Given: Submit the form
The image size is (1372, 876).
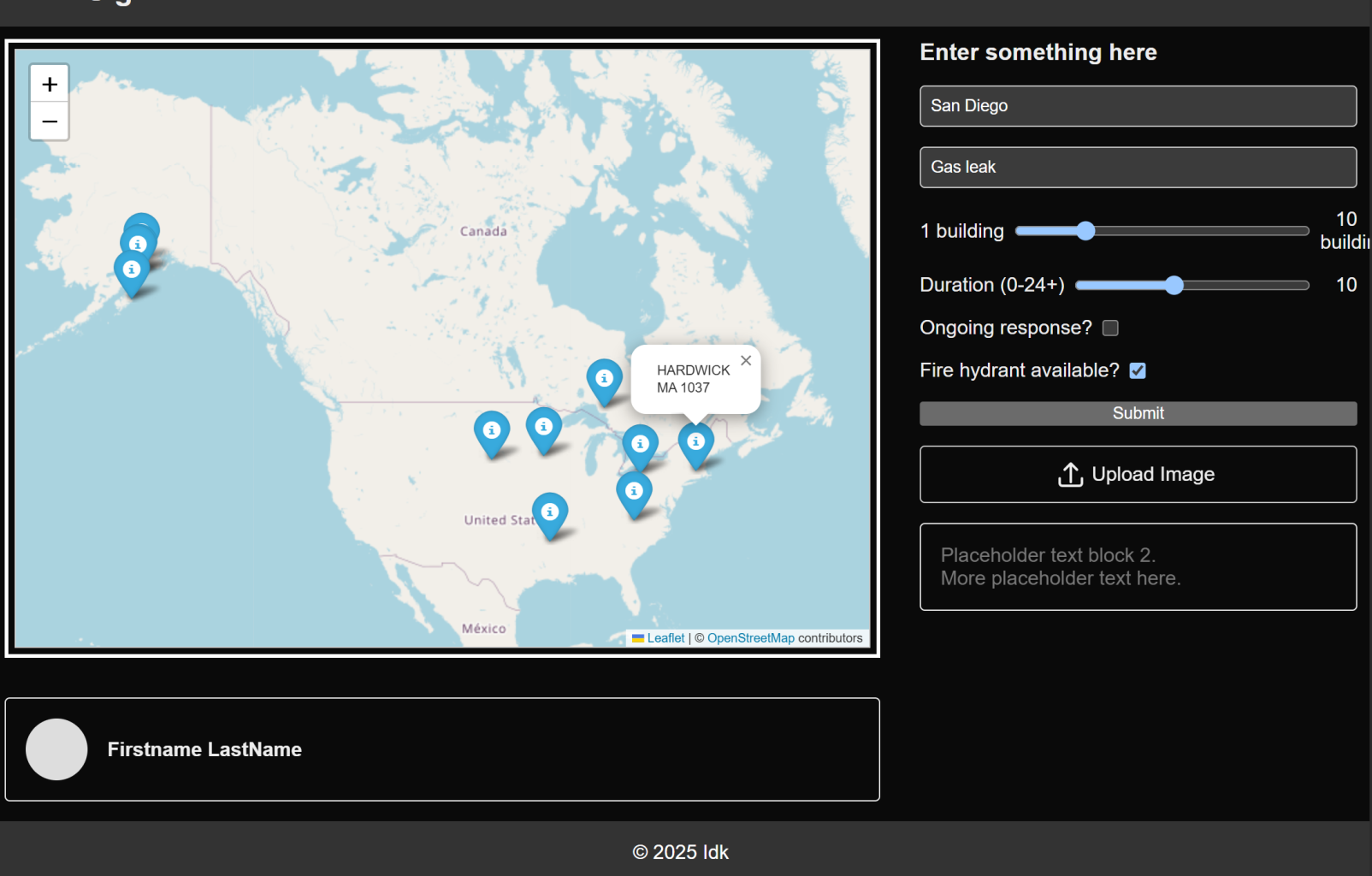Looking at the screenshot, I should (1138, 414).
